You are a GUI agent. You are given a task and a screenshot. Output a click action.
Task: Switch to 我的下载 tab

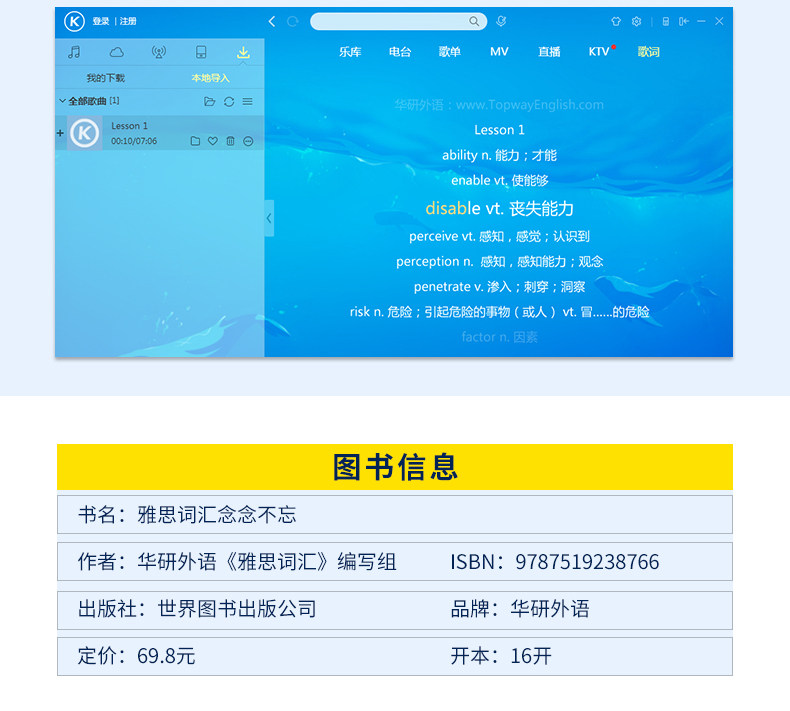pos(105,78)
